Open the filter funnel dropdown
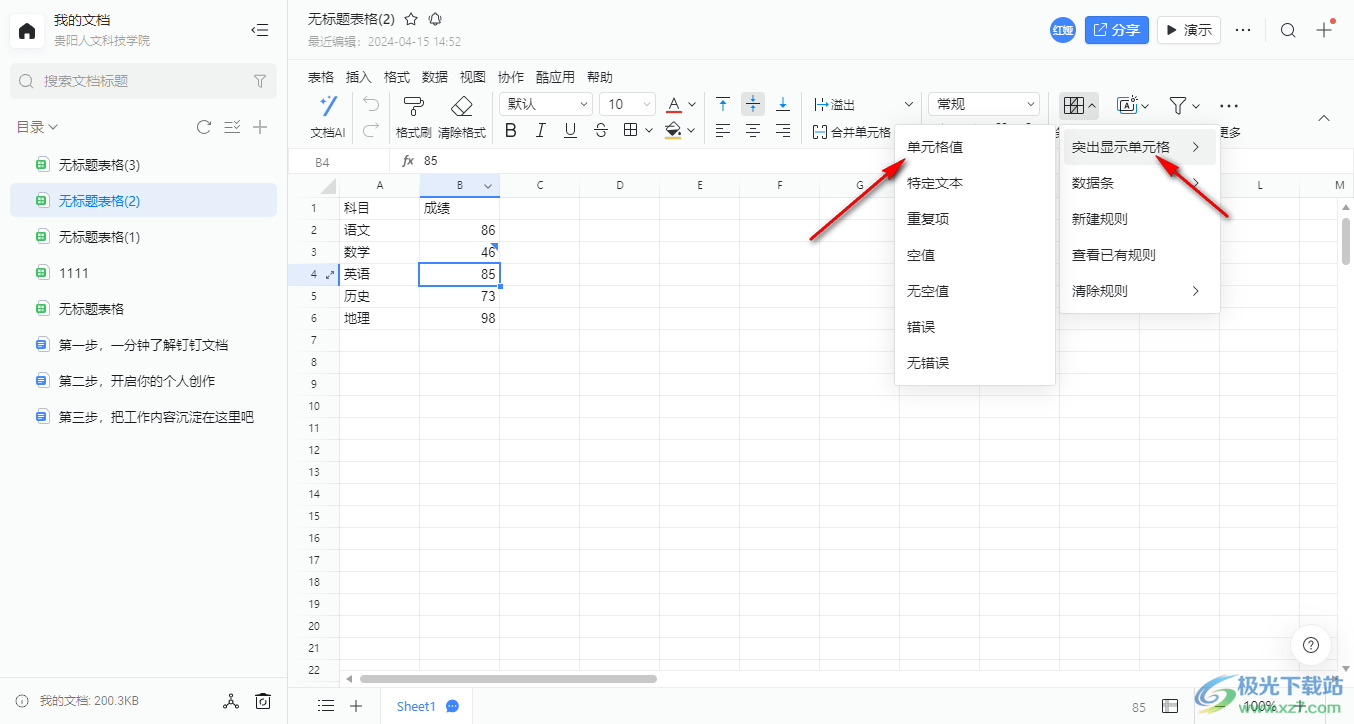Image resolution: width=1354 pixels, height=724 pixels. click(1185, 105)
